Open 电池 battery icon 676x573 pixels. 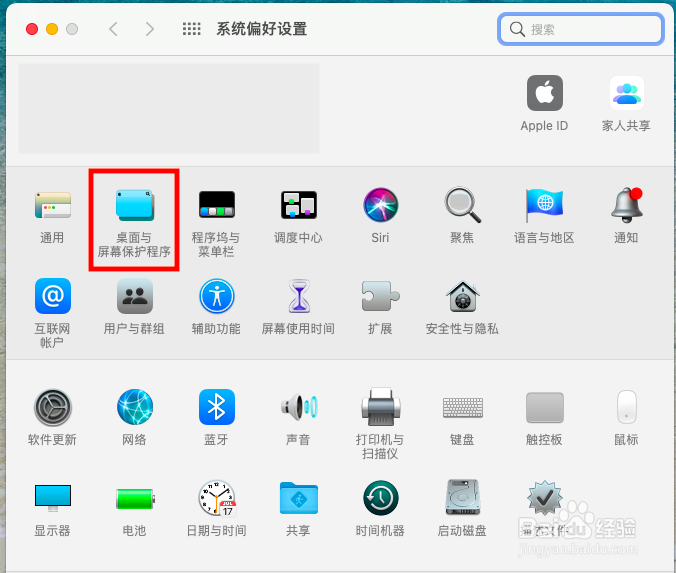point(135,499)
